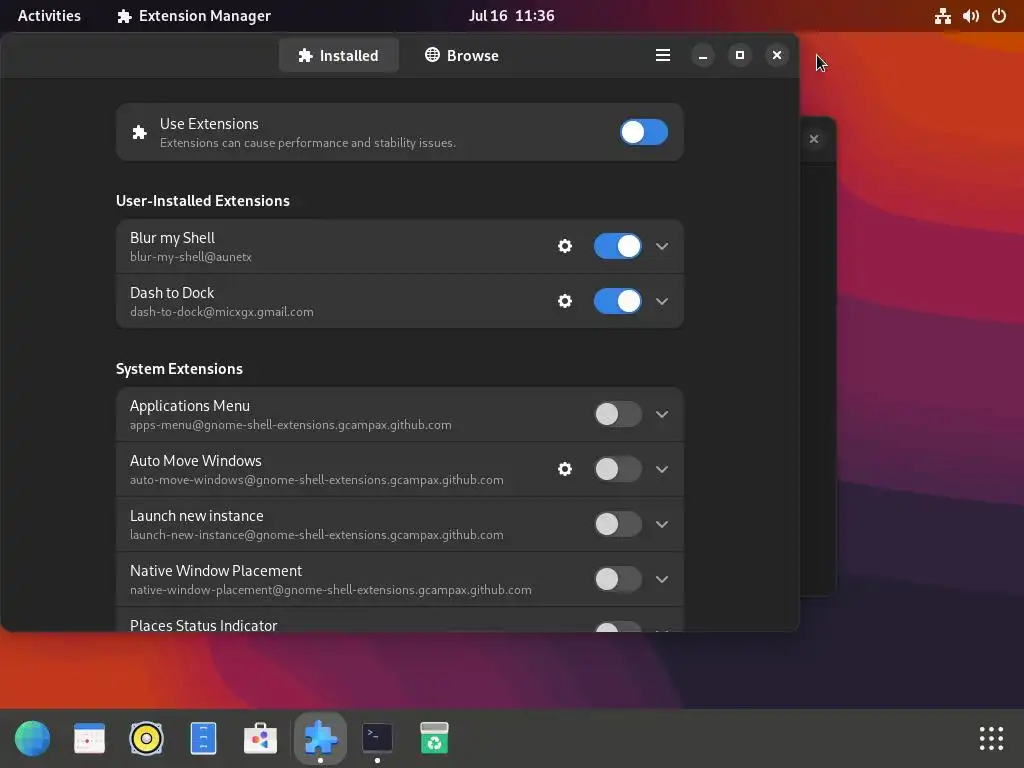1024x768 pixels.
Task: Open the hamburger main menu
Action: pyautogui.click(x=663, y=56)
